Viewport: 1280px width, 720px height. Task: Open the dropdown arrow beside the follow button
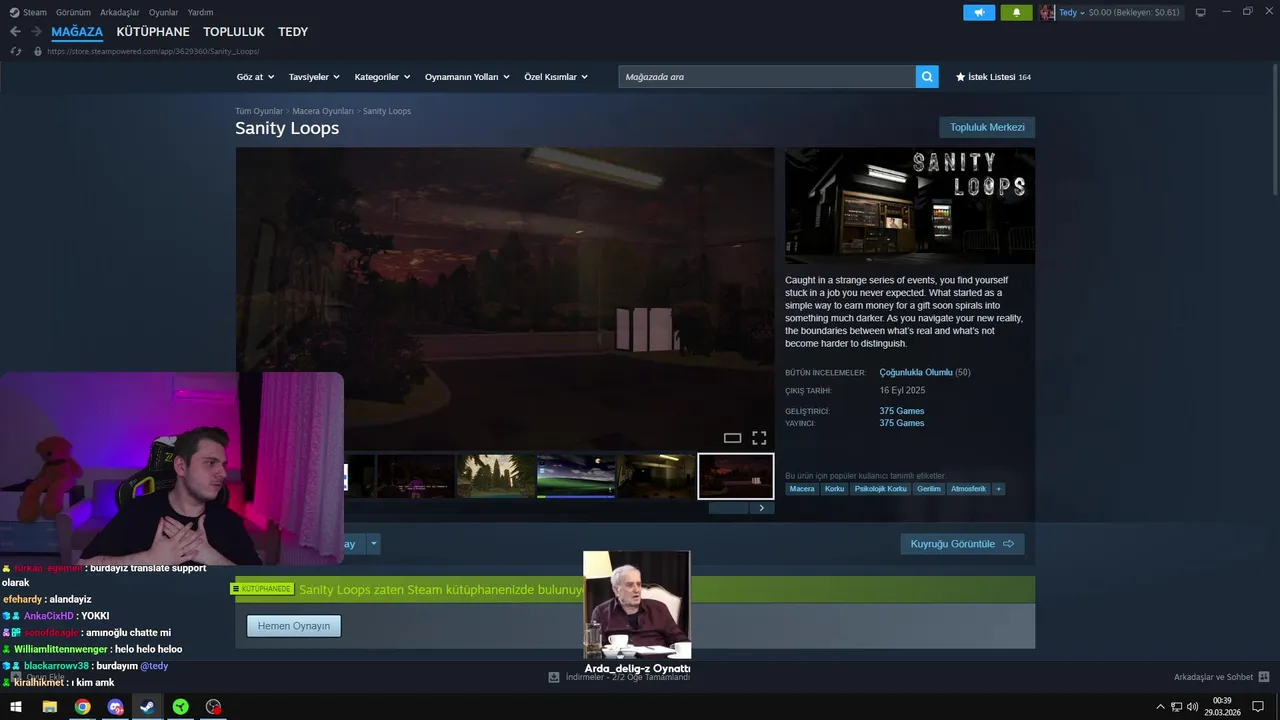point(374,544)
